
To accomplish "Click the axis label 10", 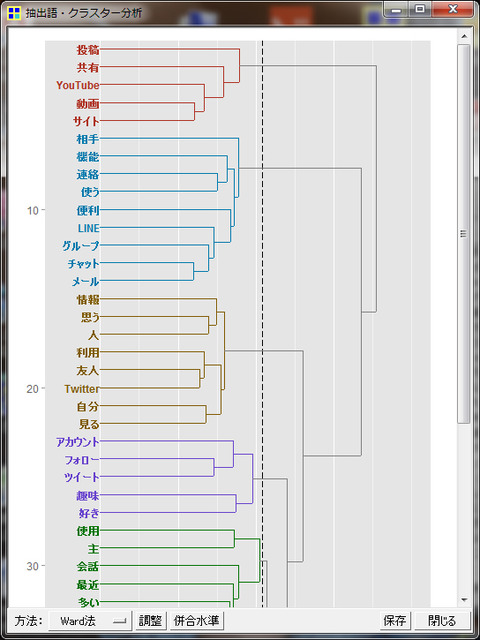I will point(33,211).
